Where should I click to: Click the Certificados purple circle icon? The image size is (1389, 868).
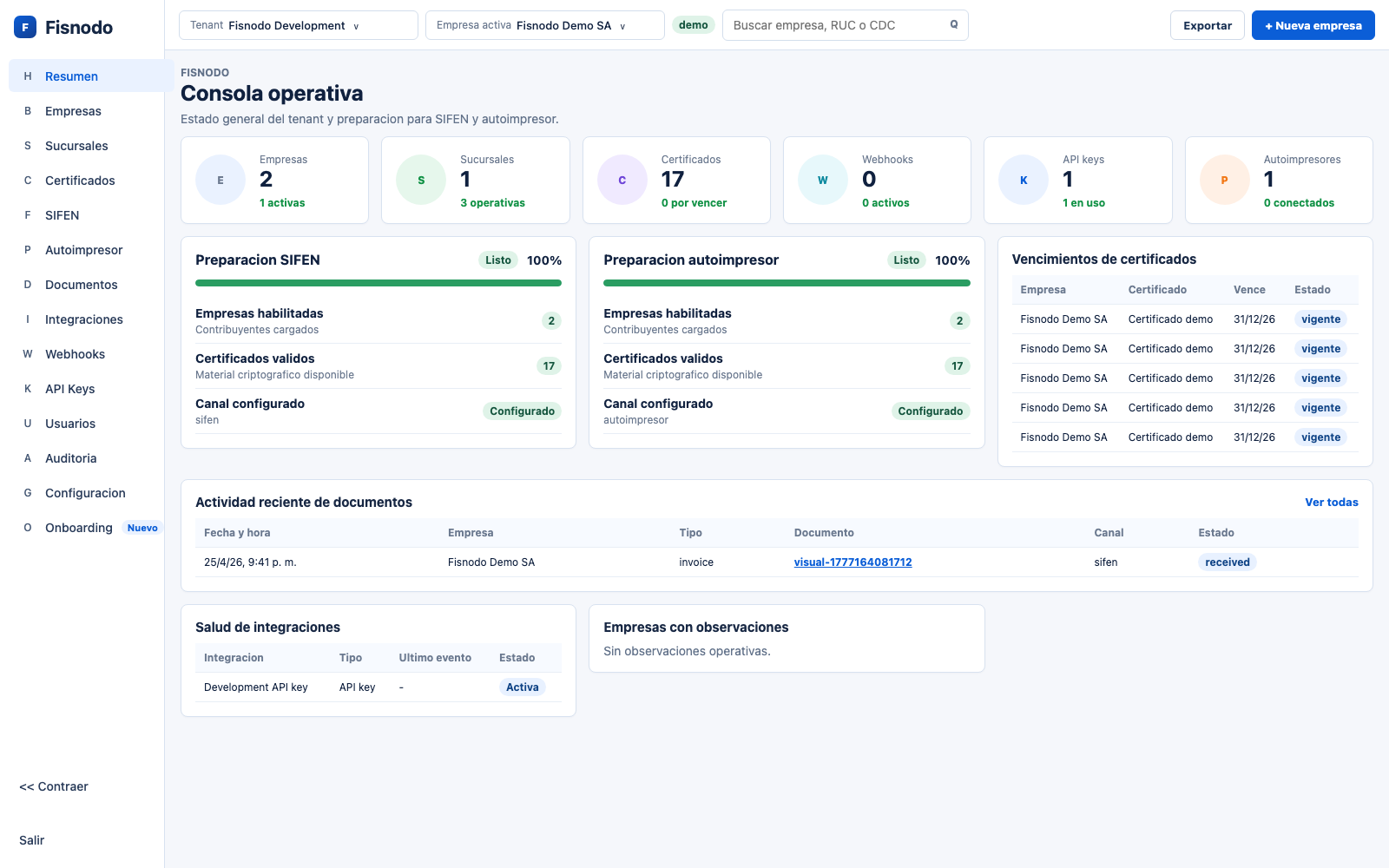coord(622,181)
